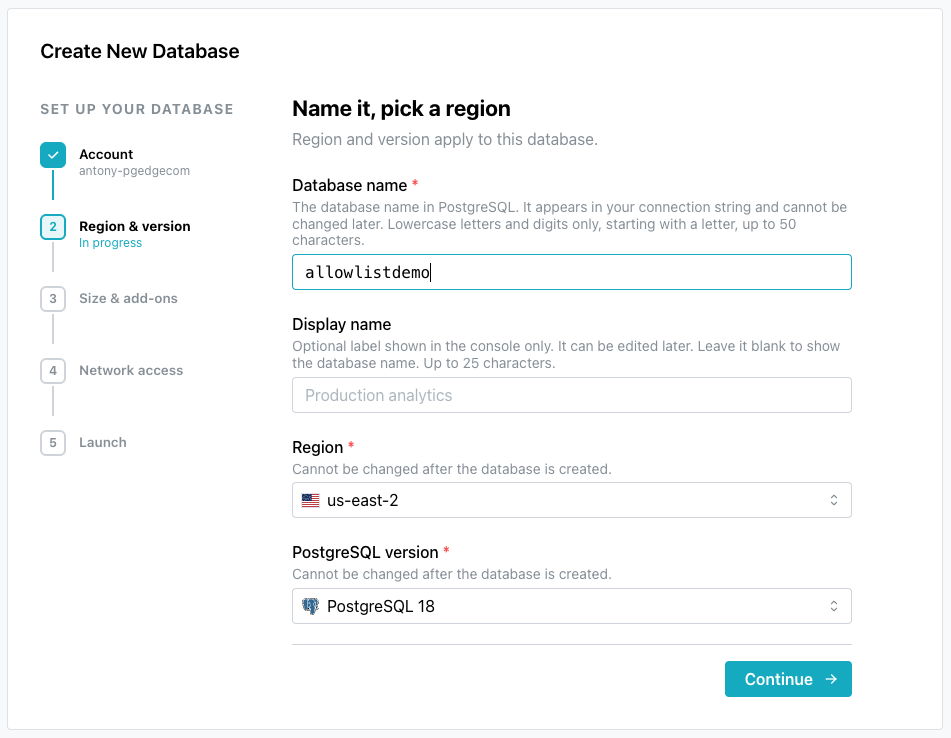The height and width of the screenshot is (738, 951).
Task: Click the 'Database name' field label
Action: pyautogui.click(x=349, y=185)
